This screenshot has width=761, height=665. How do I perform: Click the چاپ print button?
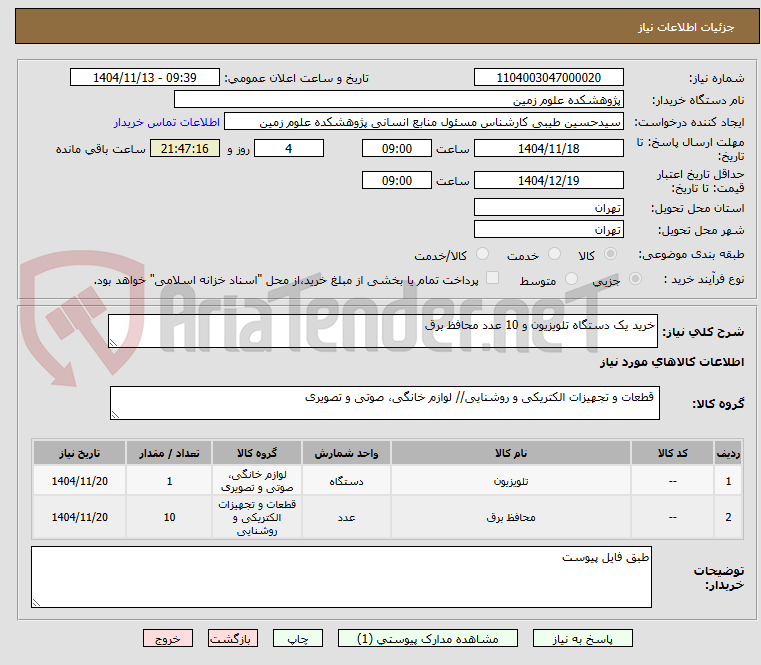click(x=298, y=638)
